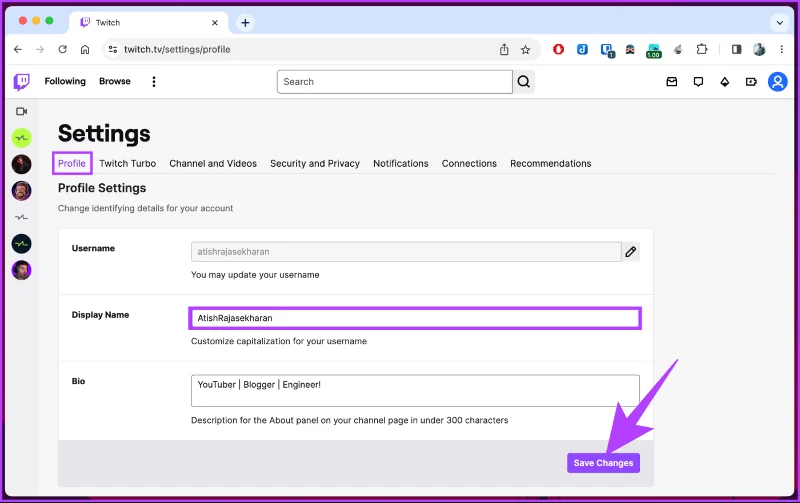
Task: Click the small grey pulse icon in sidebar
Action: (21, 217)
